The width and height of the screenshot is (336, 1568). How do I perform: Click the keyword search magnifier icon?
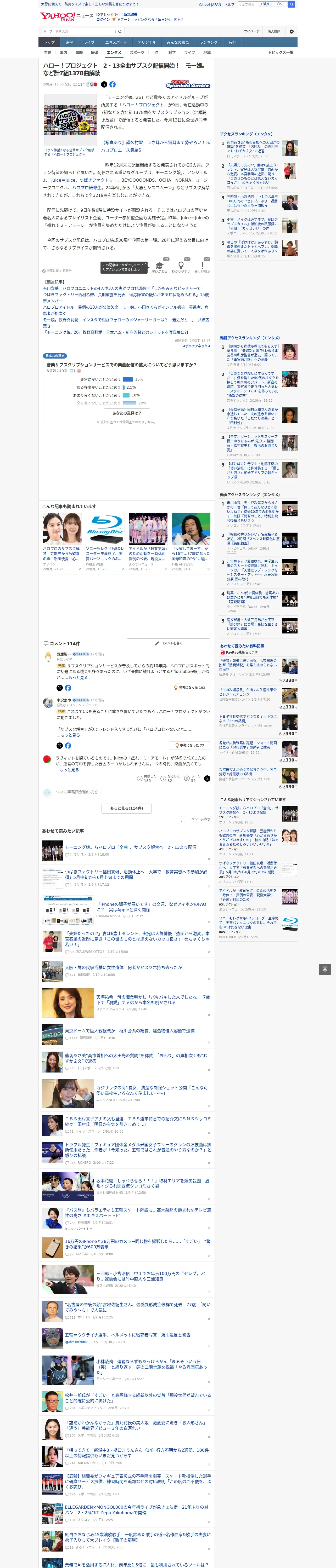(x=120, y=32)
